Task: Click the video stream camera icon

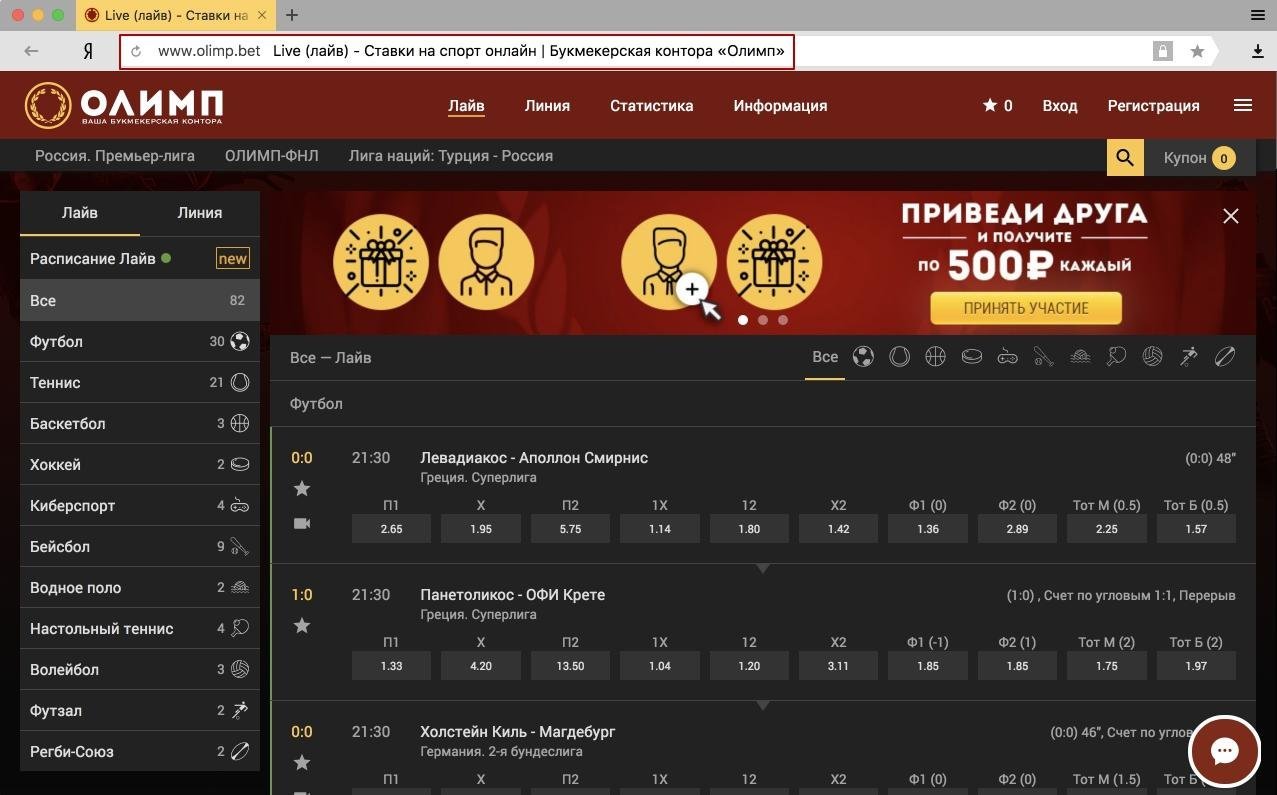Action: [x=302, y=522]
